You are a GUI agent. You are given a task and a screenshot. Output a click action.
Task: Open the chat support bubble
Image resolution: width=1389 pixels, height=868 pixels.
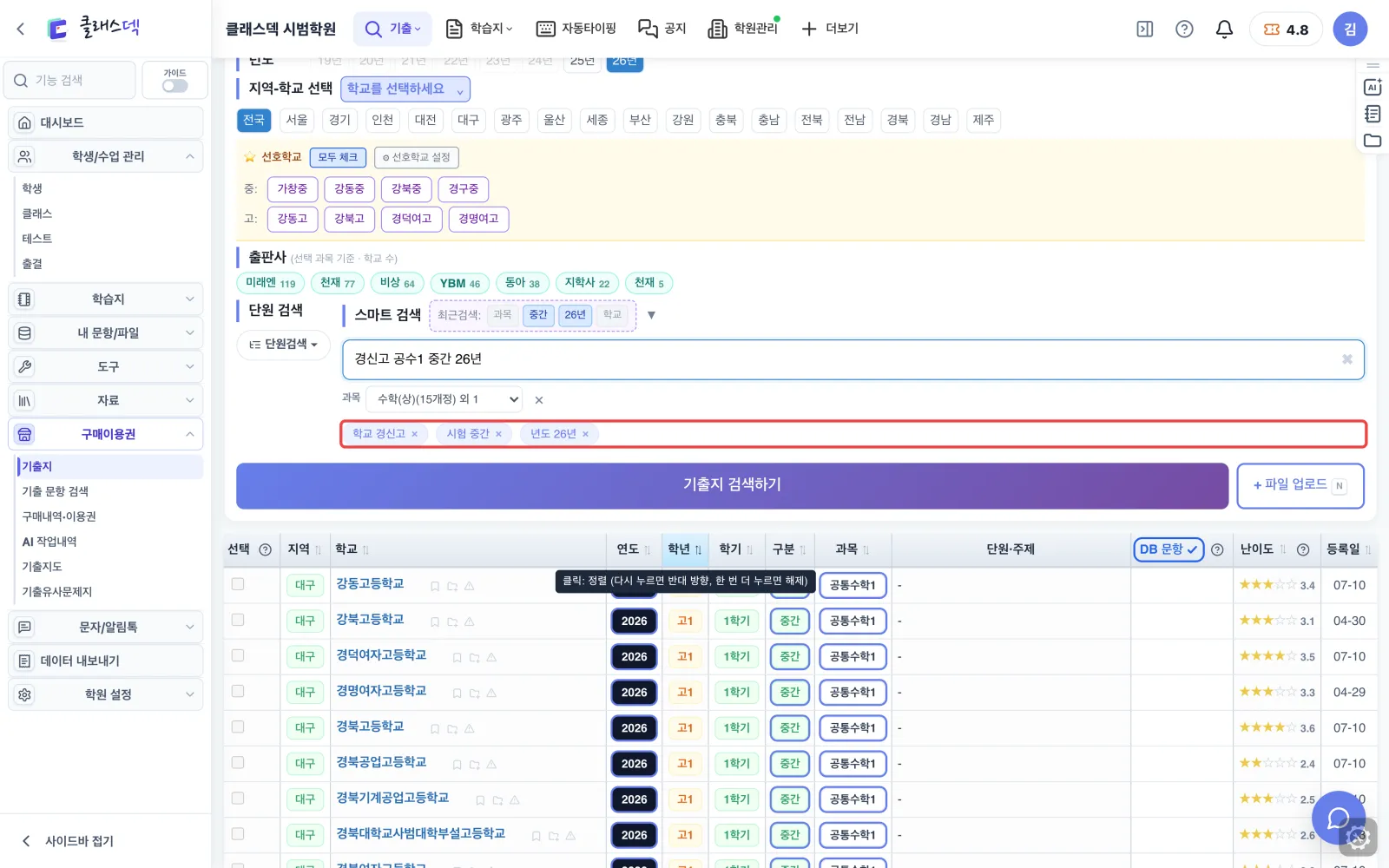tap(1339, 818)
